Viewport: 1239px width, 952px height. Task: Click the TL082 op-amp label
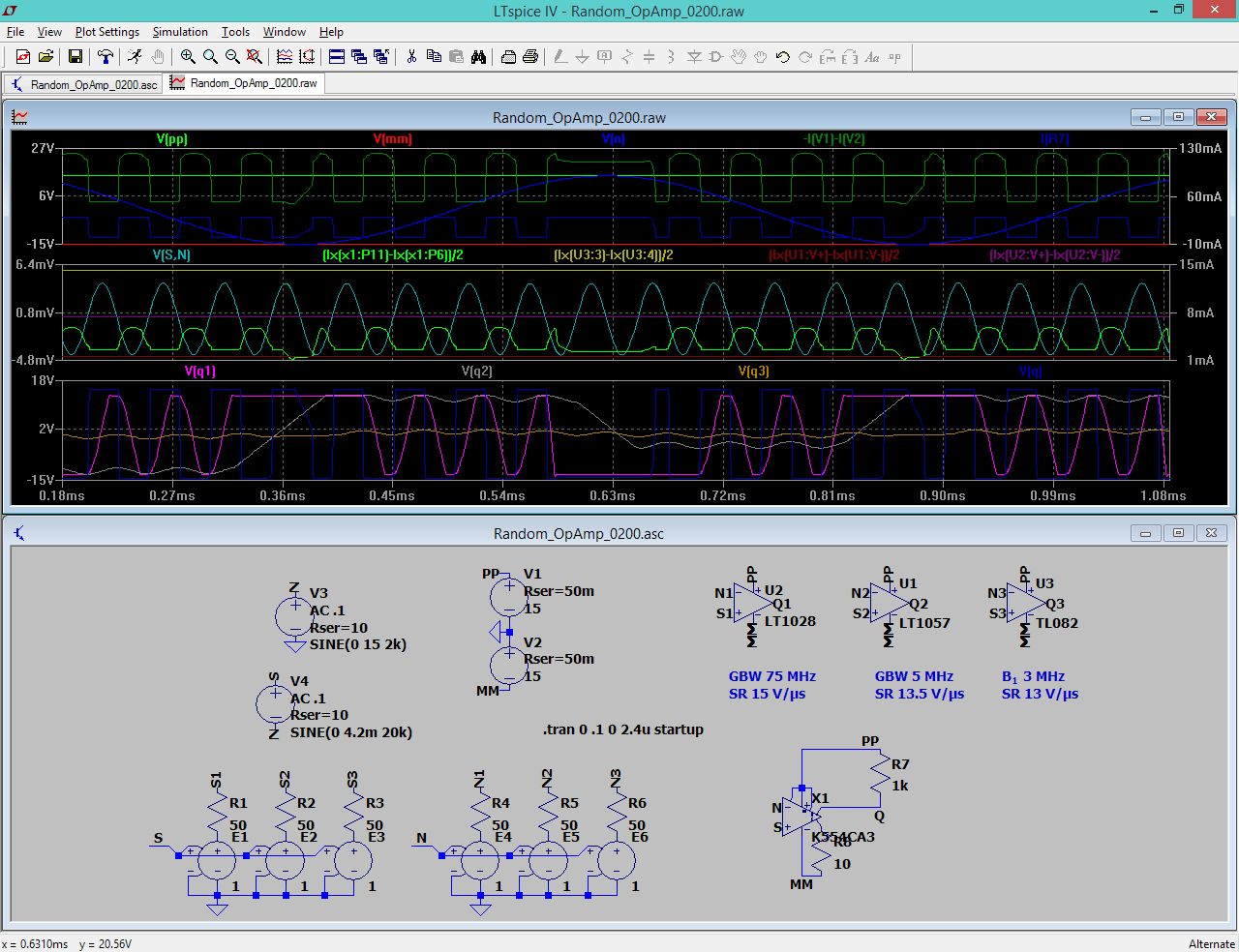(1057, 623)
